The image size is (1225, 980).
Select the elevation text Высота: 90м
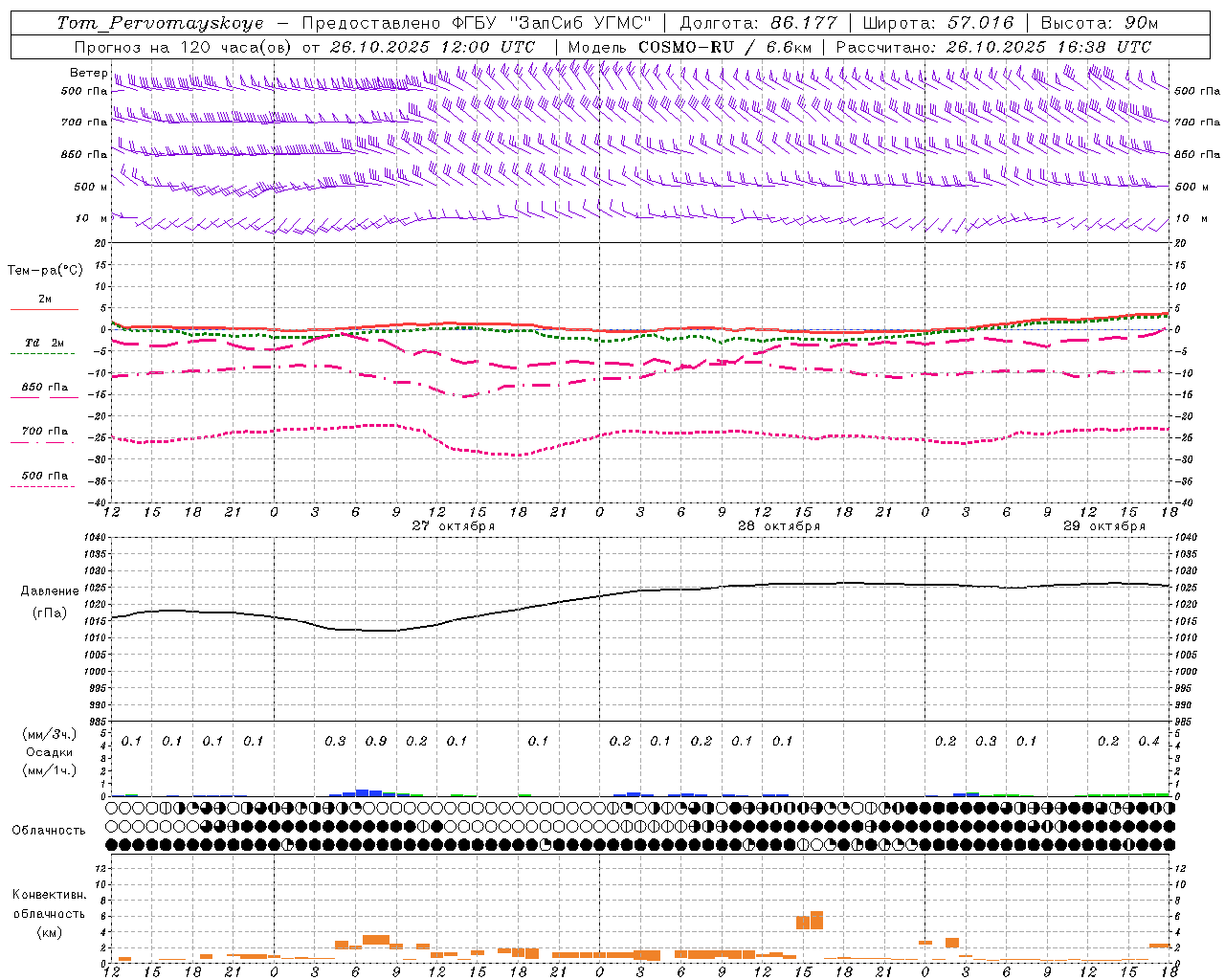[1100, 23]
